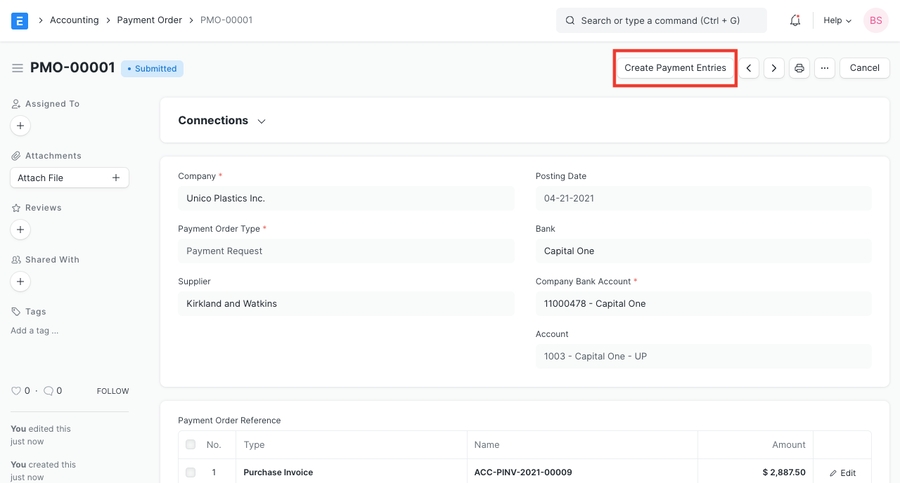This screenshot has width=900, height=483.
Task: Open user avatar BS menu
Action: (875, 20)
